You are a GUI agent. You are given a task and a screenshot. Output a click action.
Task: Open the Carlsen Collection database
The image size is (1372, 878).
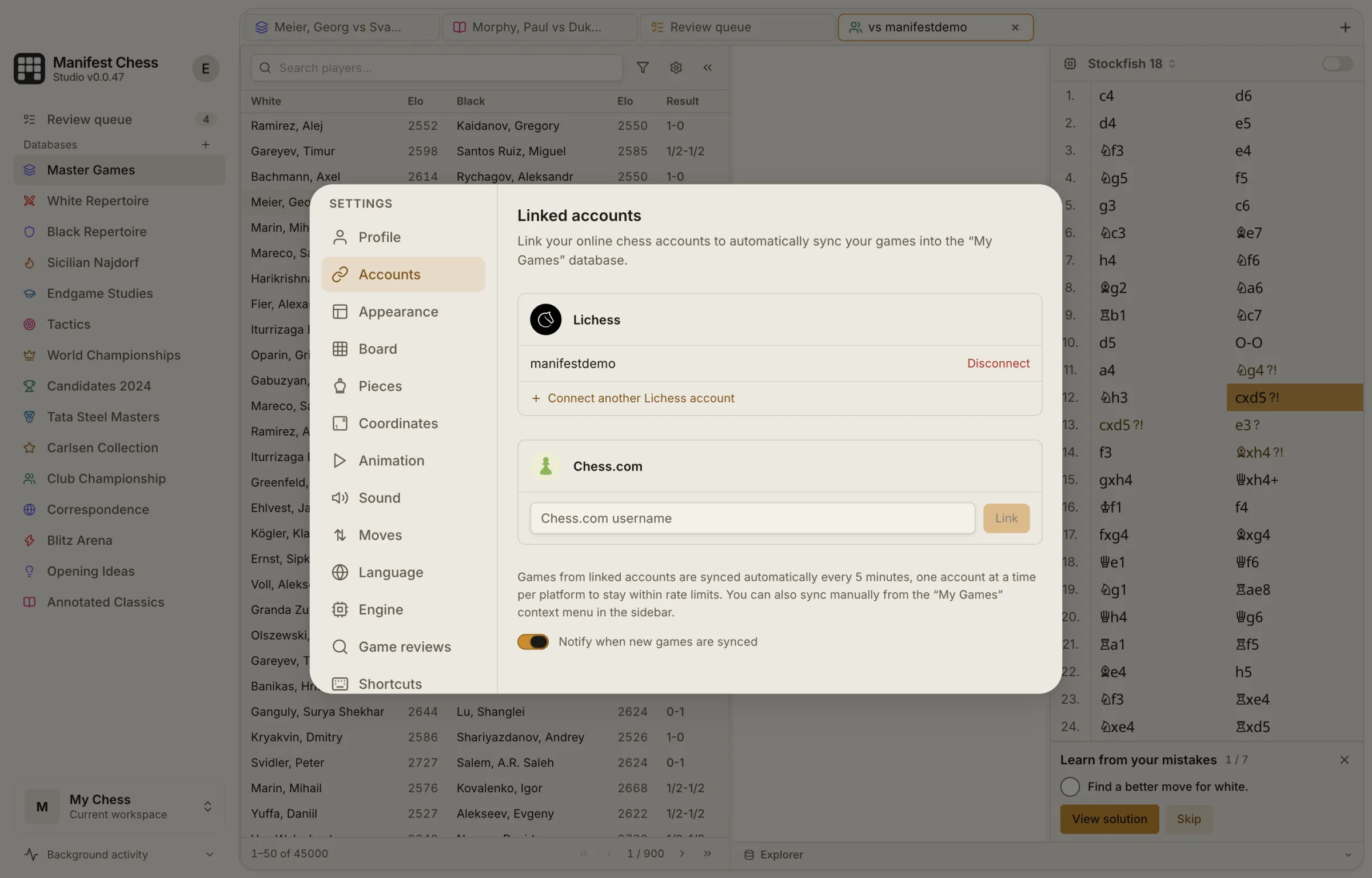(119, 448)
